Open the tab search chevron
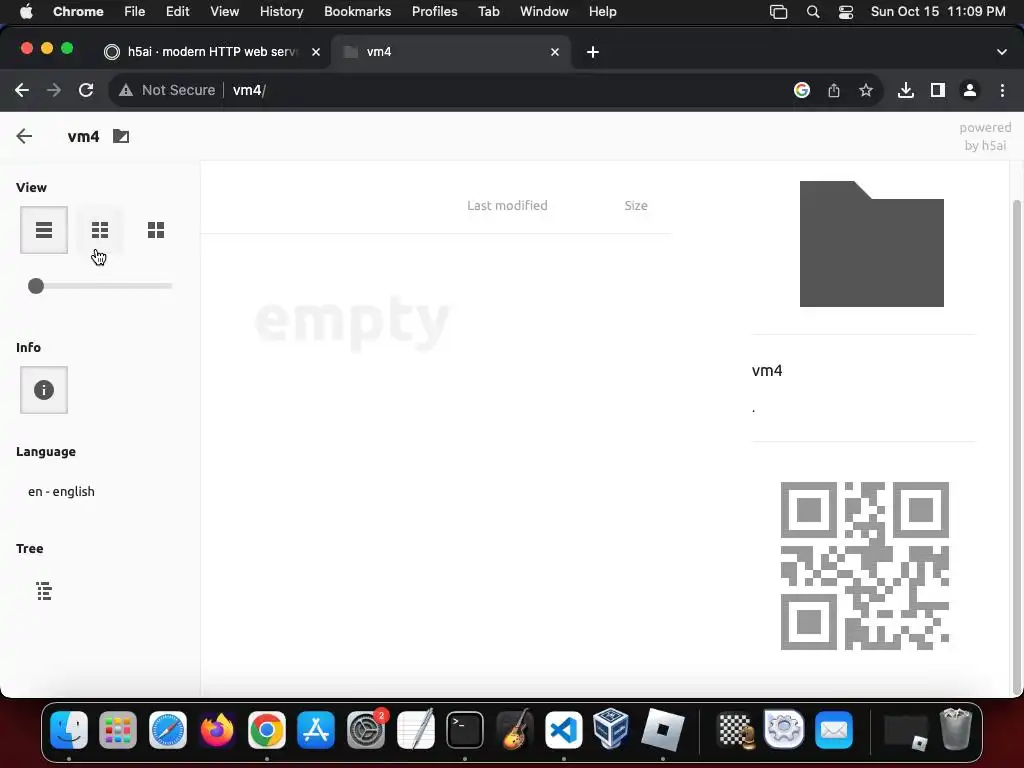Image resolution: width=1024 pixels, height=768 pixels. (x=1002, y=52)
